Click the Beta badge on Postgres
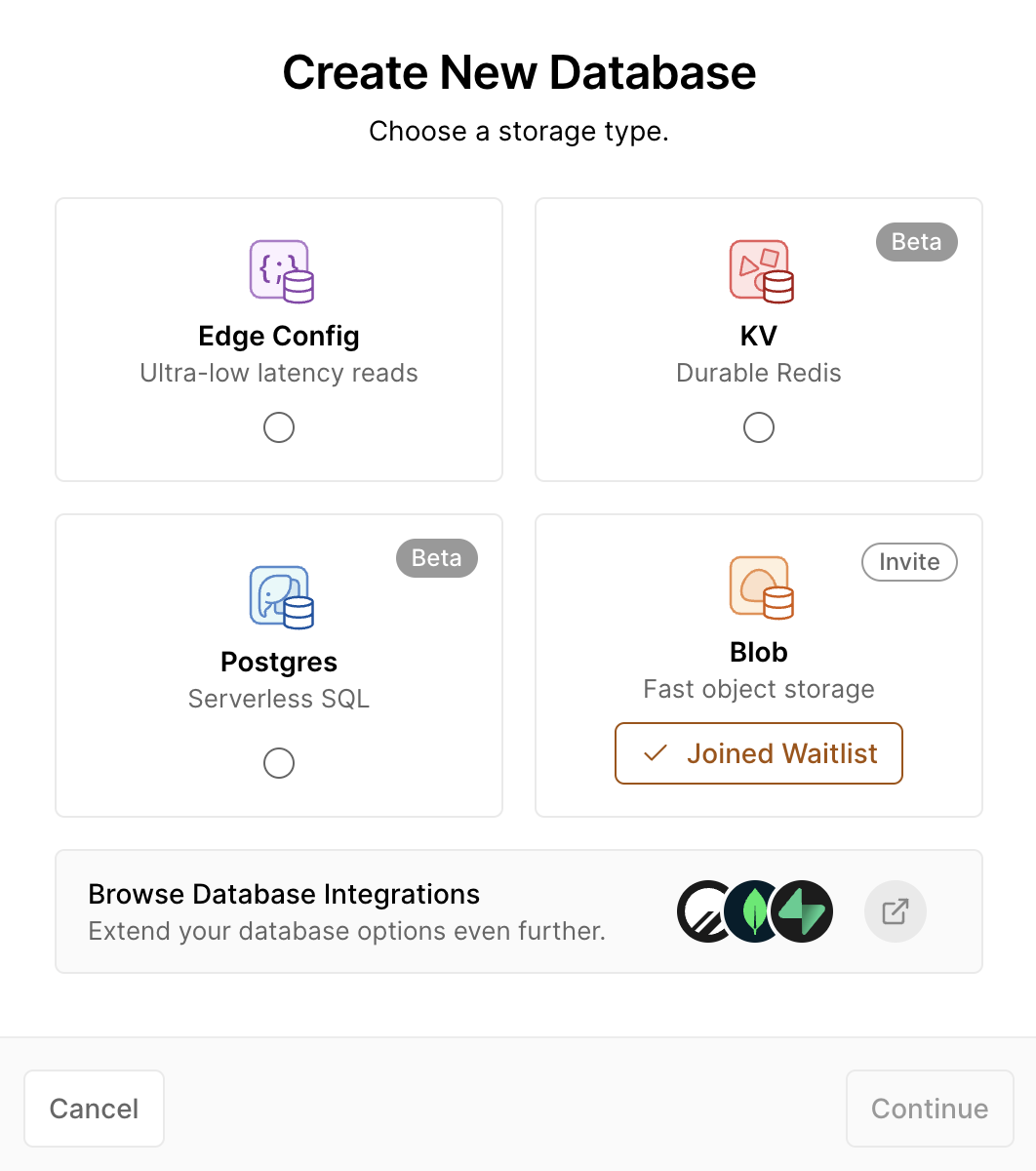The height and width of the screenshot is (1171, 1036). (x=436, y=558)
